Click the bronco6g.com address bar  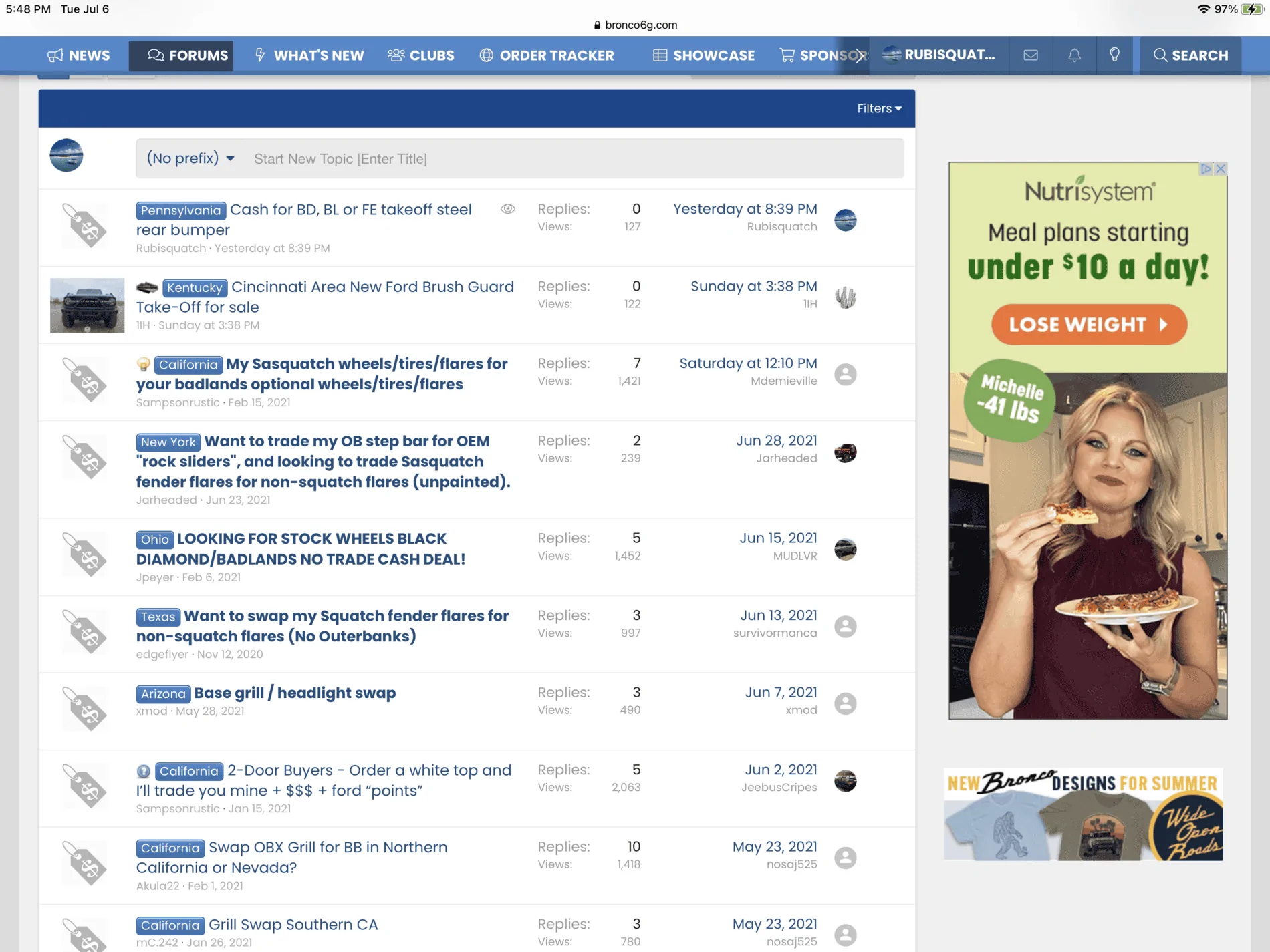click(635, 25)
